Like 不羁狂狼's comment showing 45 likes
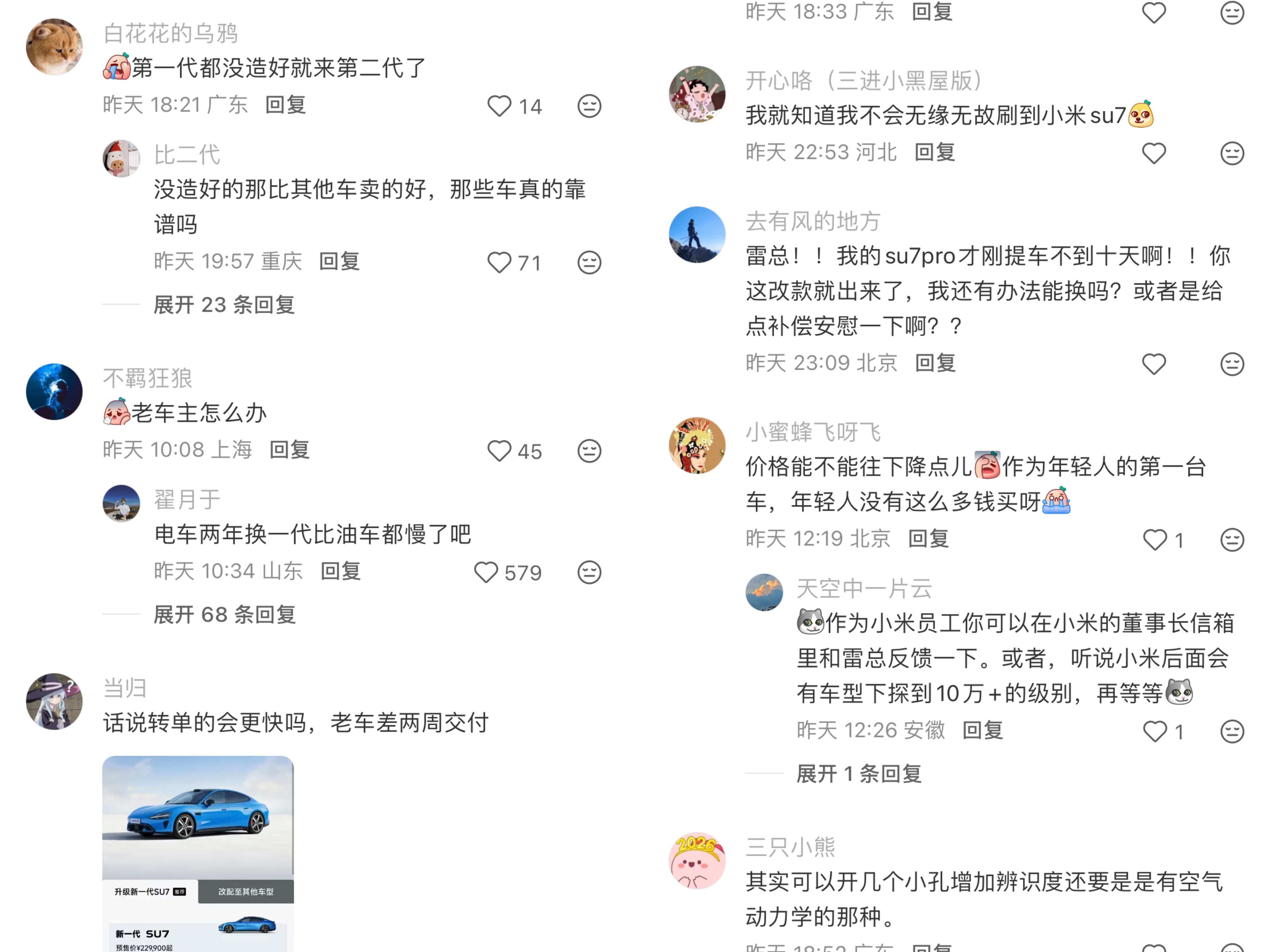This screenshot has height=952, width=1270. pyautogui.click(x=498, y=451)
